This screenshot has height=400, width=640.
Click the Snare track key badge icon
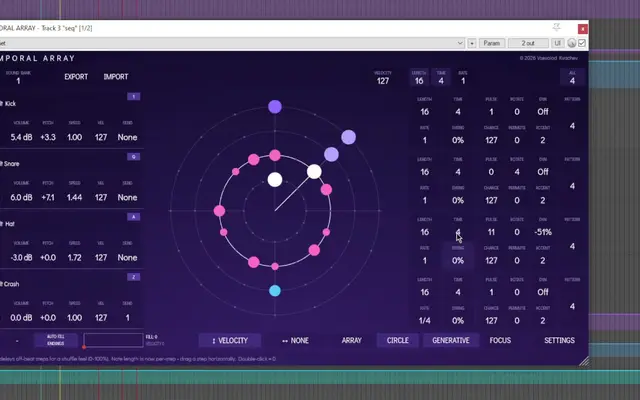(x=133, y=157)
